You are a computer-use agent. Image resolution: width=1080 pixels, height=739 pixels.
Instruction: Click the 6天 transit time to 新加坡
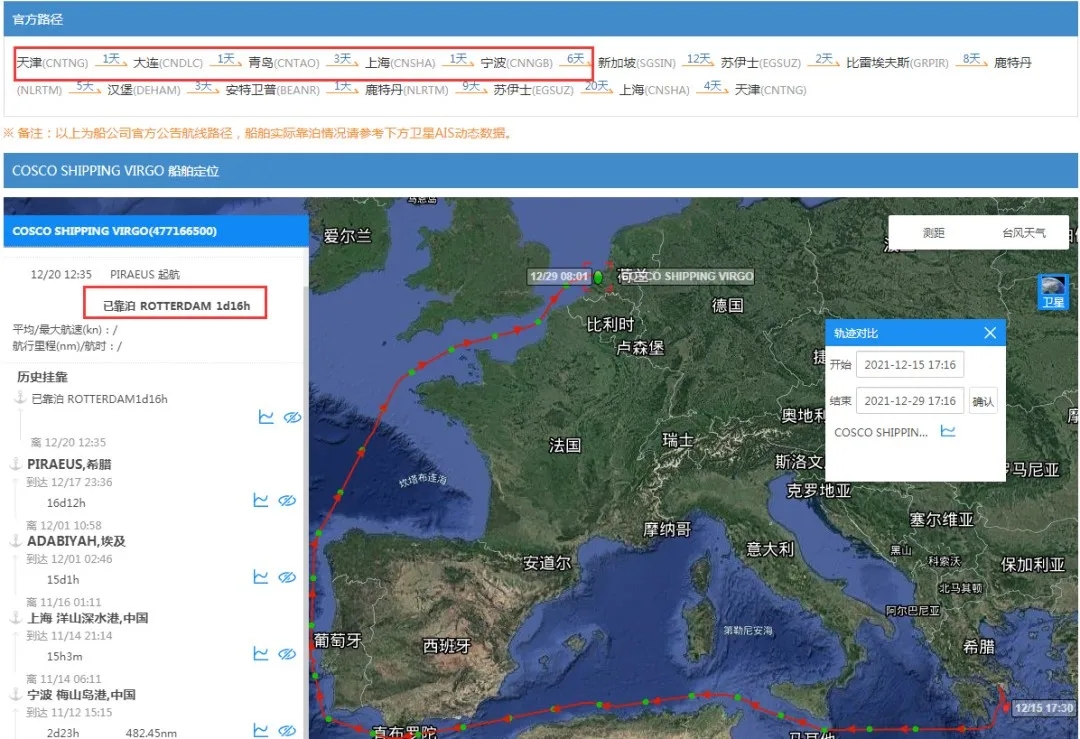(575, 59)
